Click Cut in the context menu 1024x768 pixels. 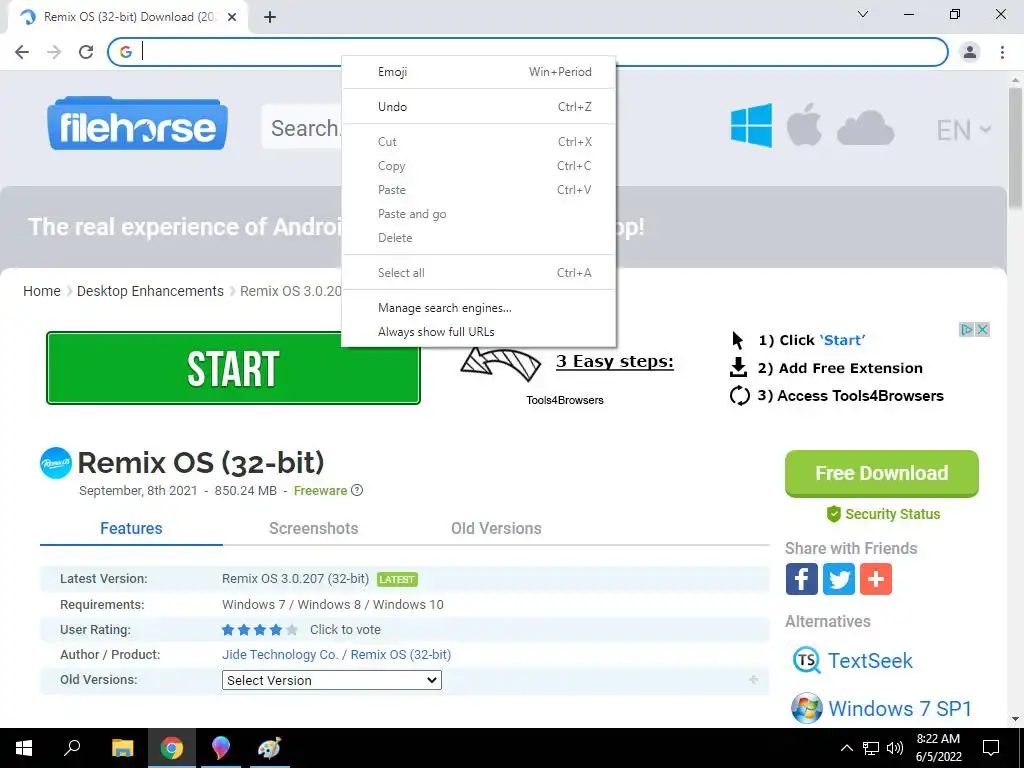479,142
